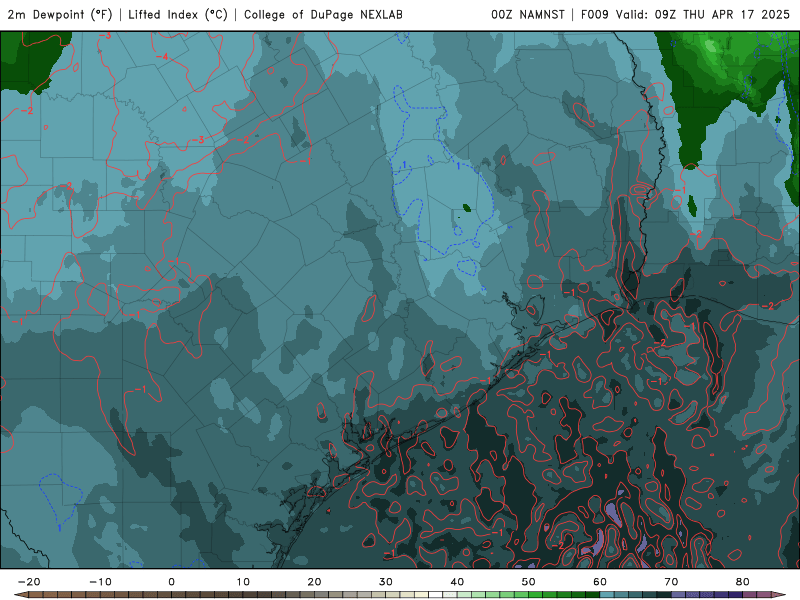Click the "Lifted Index (°C)" title text
This screenshot has height=600, width=800.
[x=178, y=15]
